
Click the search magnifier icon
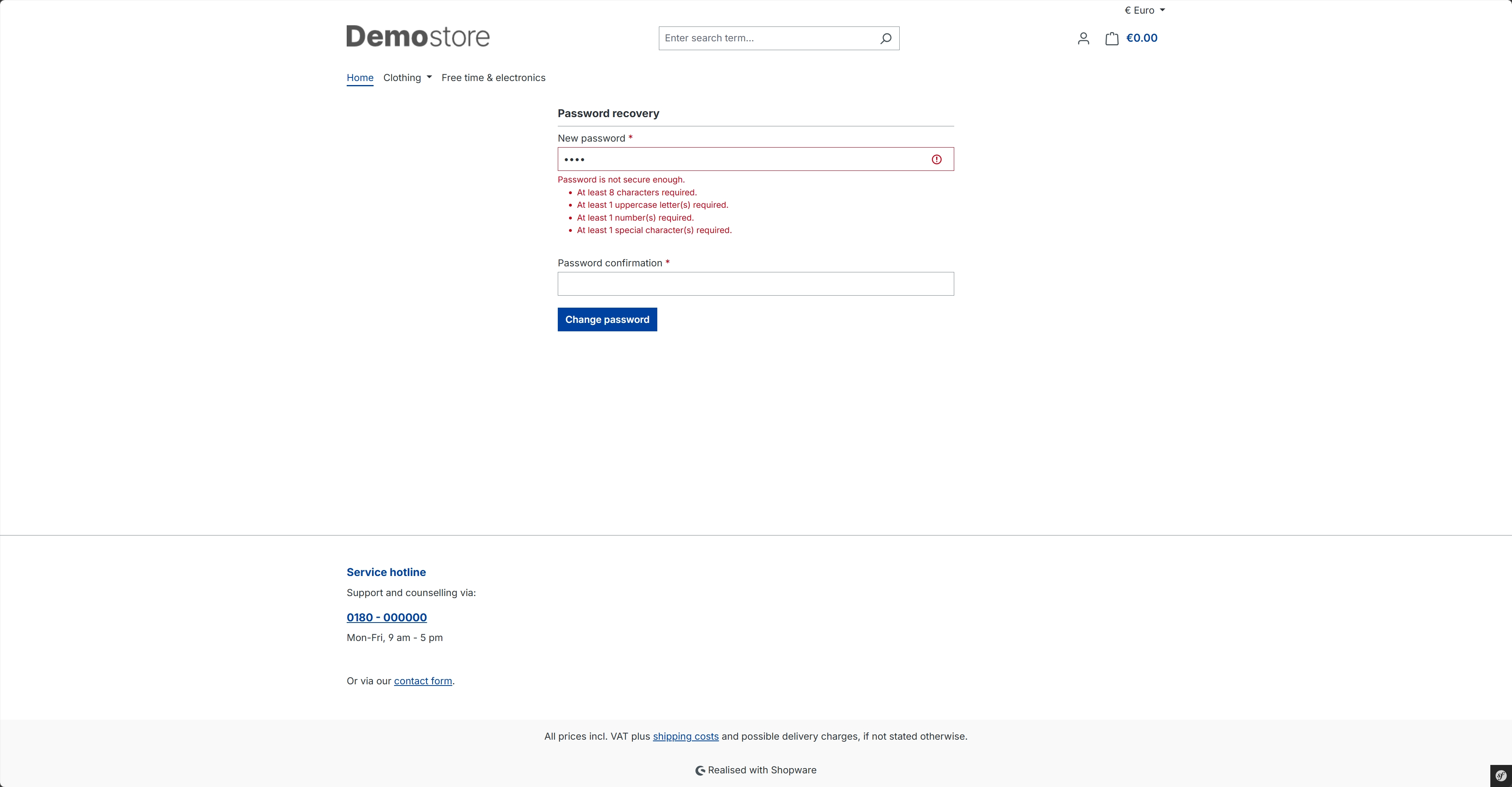pos(886,38)
